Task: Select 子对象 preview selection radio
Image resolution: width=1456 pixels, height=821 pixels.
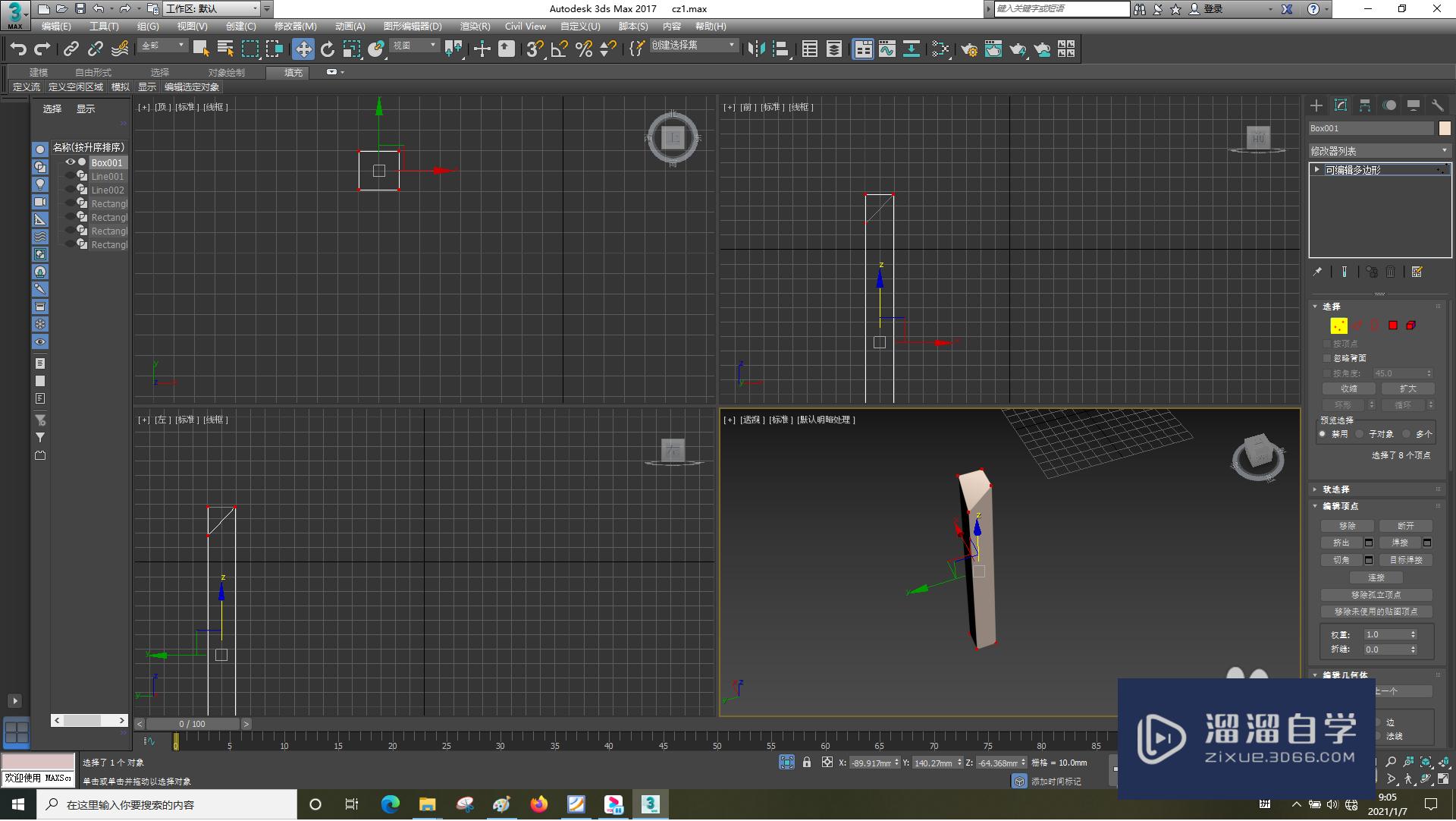Action: coord(1360,434)
